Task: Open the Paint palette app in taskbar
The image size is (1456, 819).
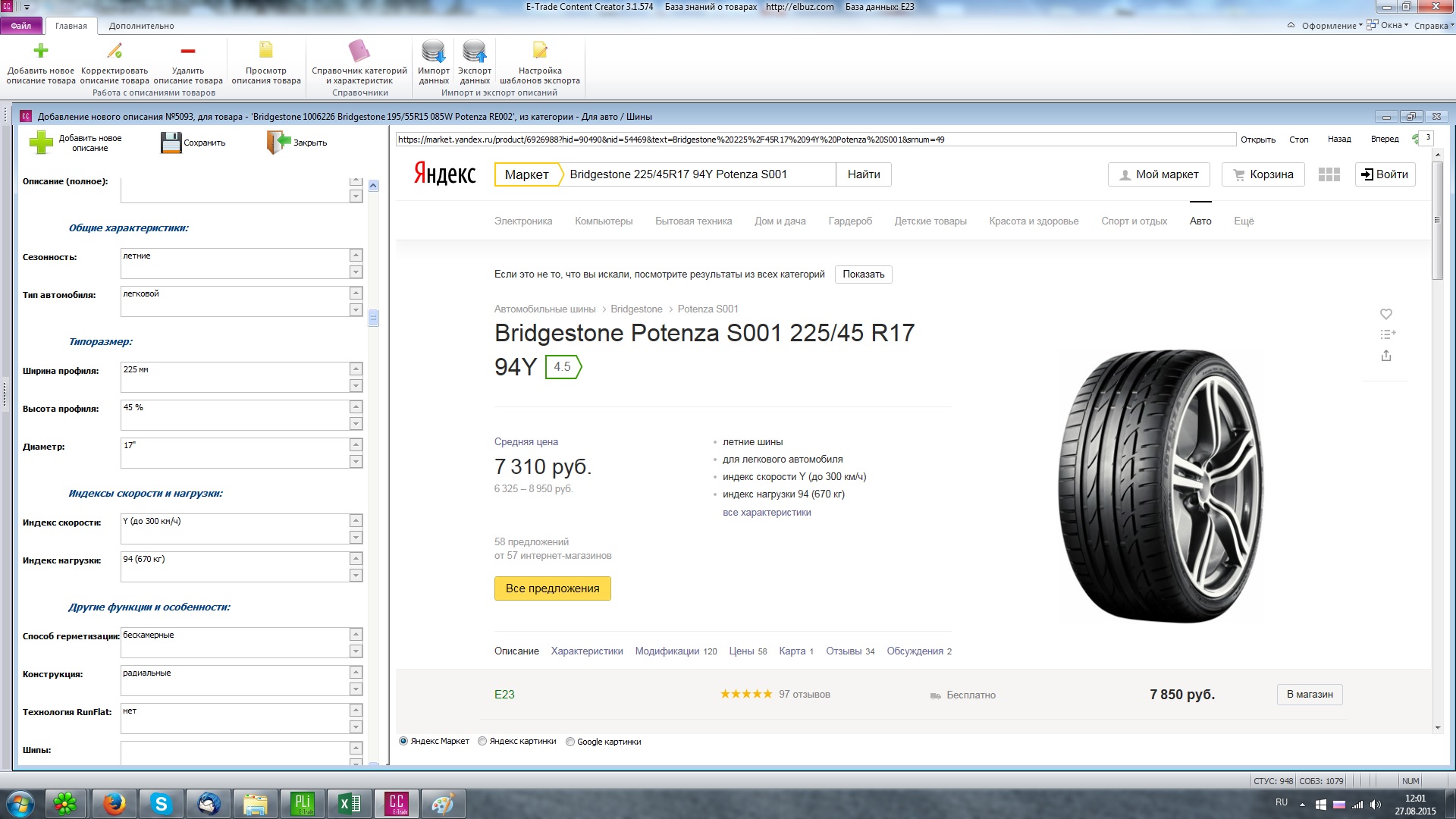Action: [443, 804]
